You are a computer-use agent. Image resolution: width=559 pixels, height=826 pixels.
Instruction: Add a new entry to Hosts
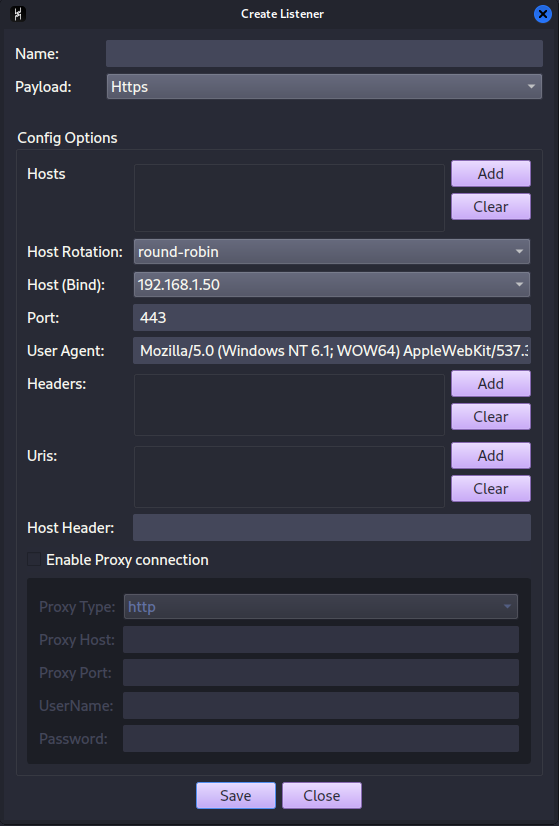click(491, 174)
